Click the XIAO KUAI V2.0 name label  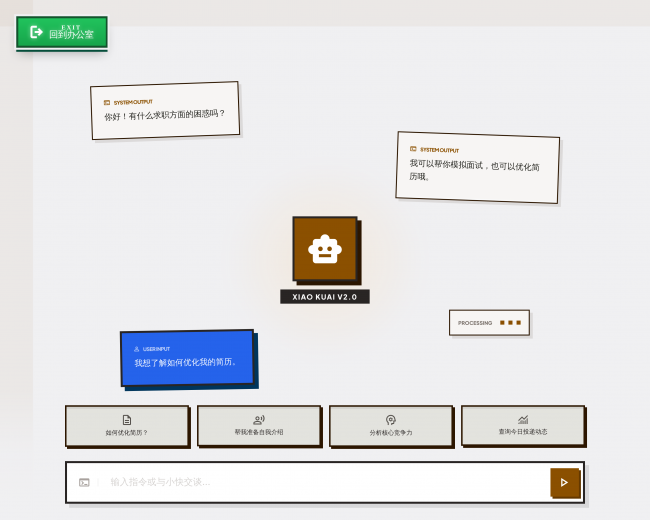pos(325,297)
